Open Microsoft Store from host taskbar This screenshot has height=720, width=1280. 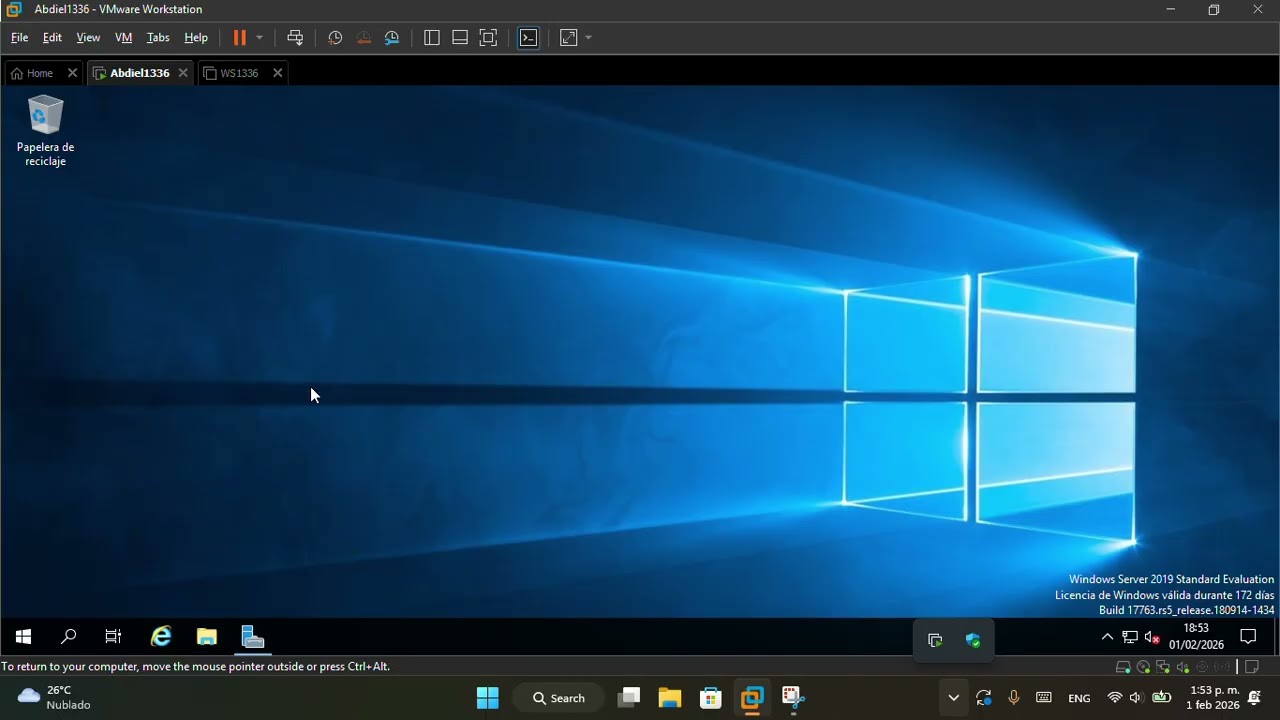point(711,698)
